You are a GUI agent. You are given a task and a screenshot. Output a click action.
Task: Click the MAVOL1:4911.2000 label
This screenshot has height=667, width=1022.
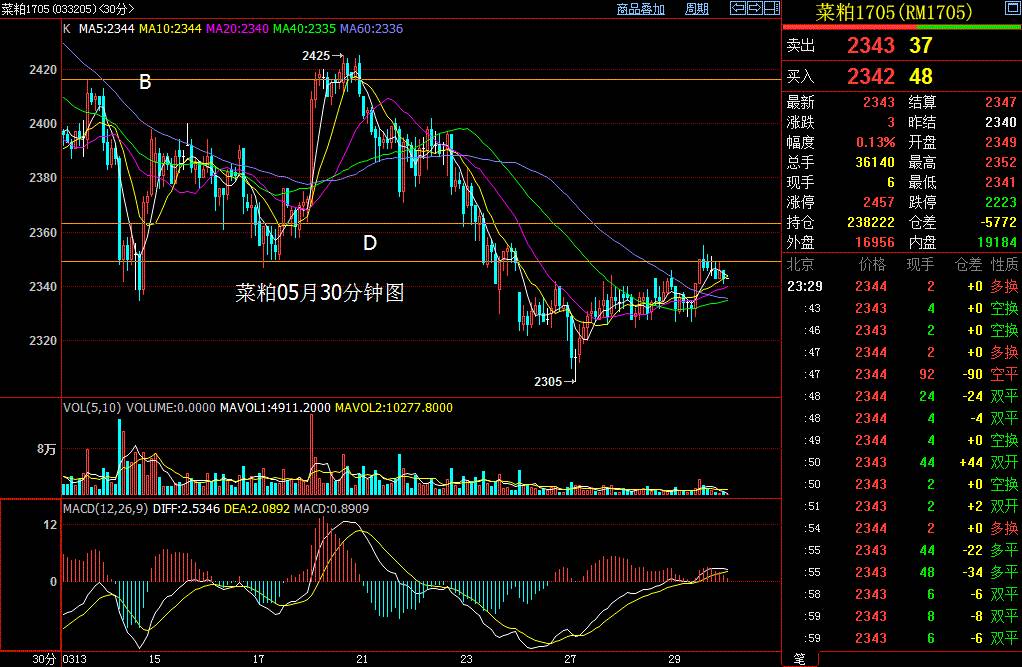275,408
